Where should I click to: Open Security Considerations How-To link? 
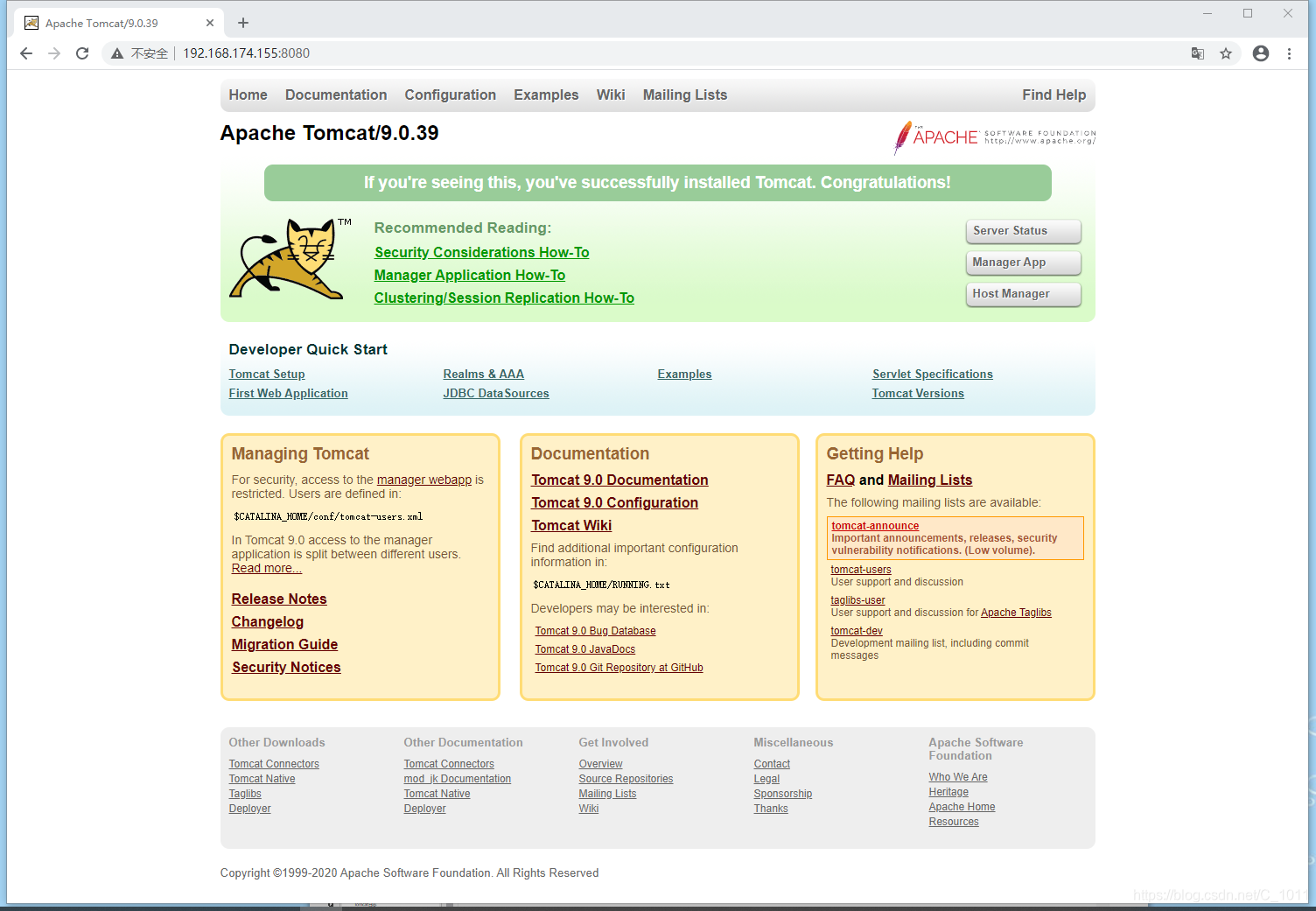click(482, 252)
